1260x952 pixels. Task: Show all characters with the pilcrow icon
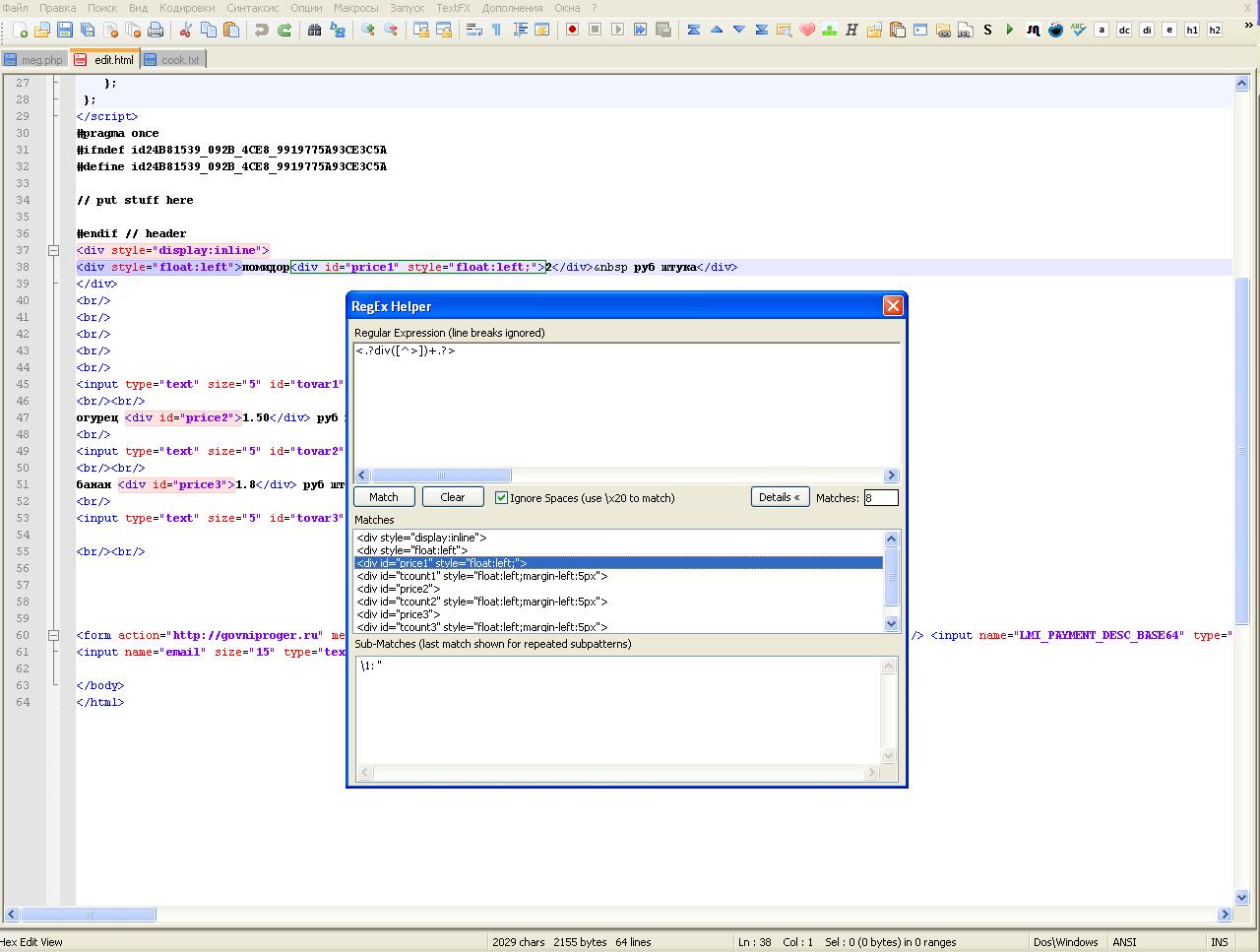[x=496, y=30]
